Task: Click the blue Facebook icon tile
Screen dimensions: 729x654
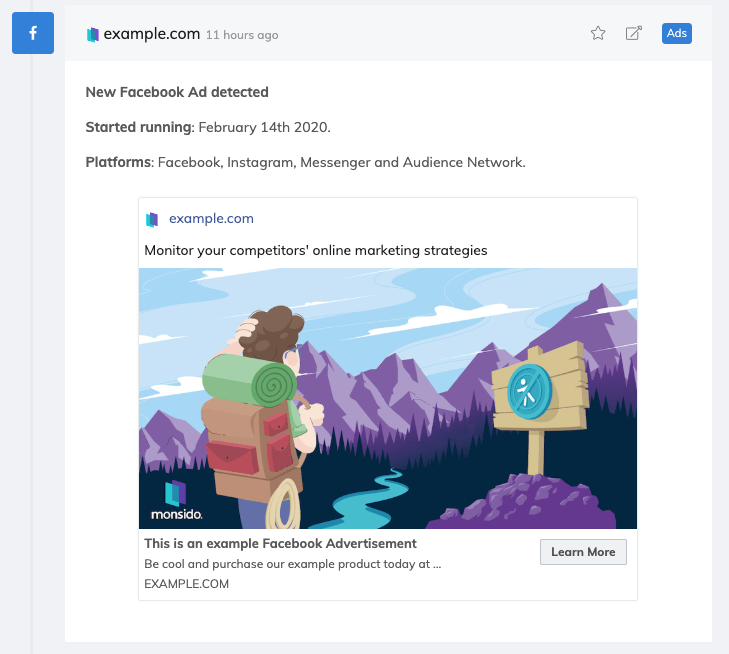Action: [33, 33]
